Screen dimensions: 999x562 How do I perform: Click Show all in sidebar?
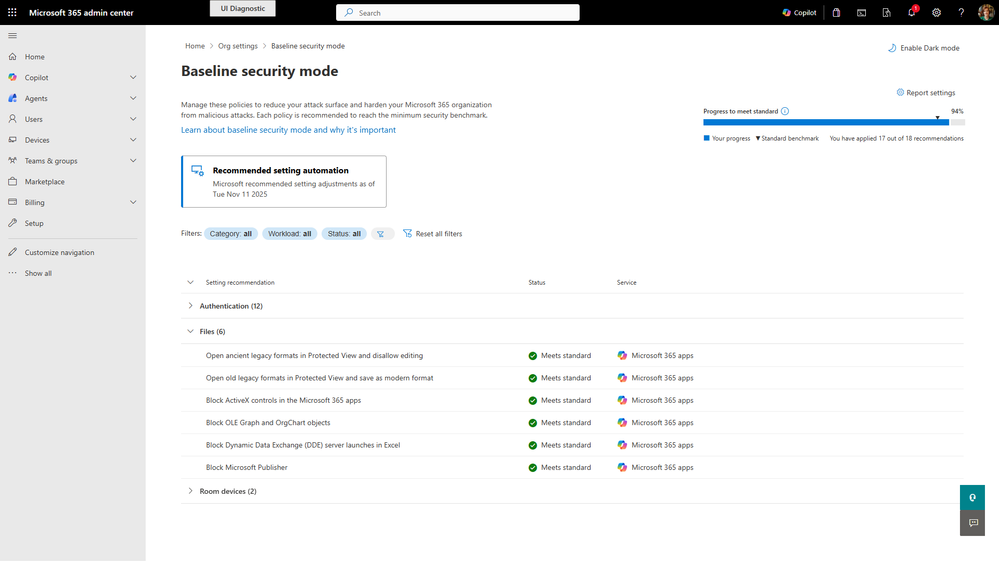38,273
